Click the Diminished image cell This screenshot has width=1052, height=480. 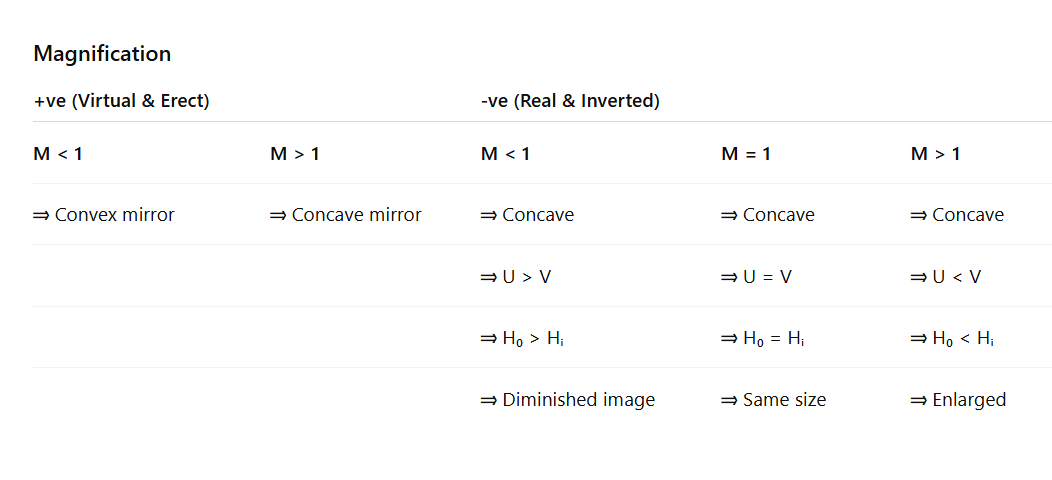(568, 400)
